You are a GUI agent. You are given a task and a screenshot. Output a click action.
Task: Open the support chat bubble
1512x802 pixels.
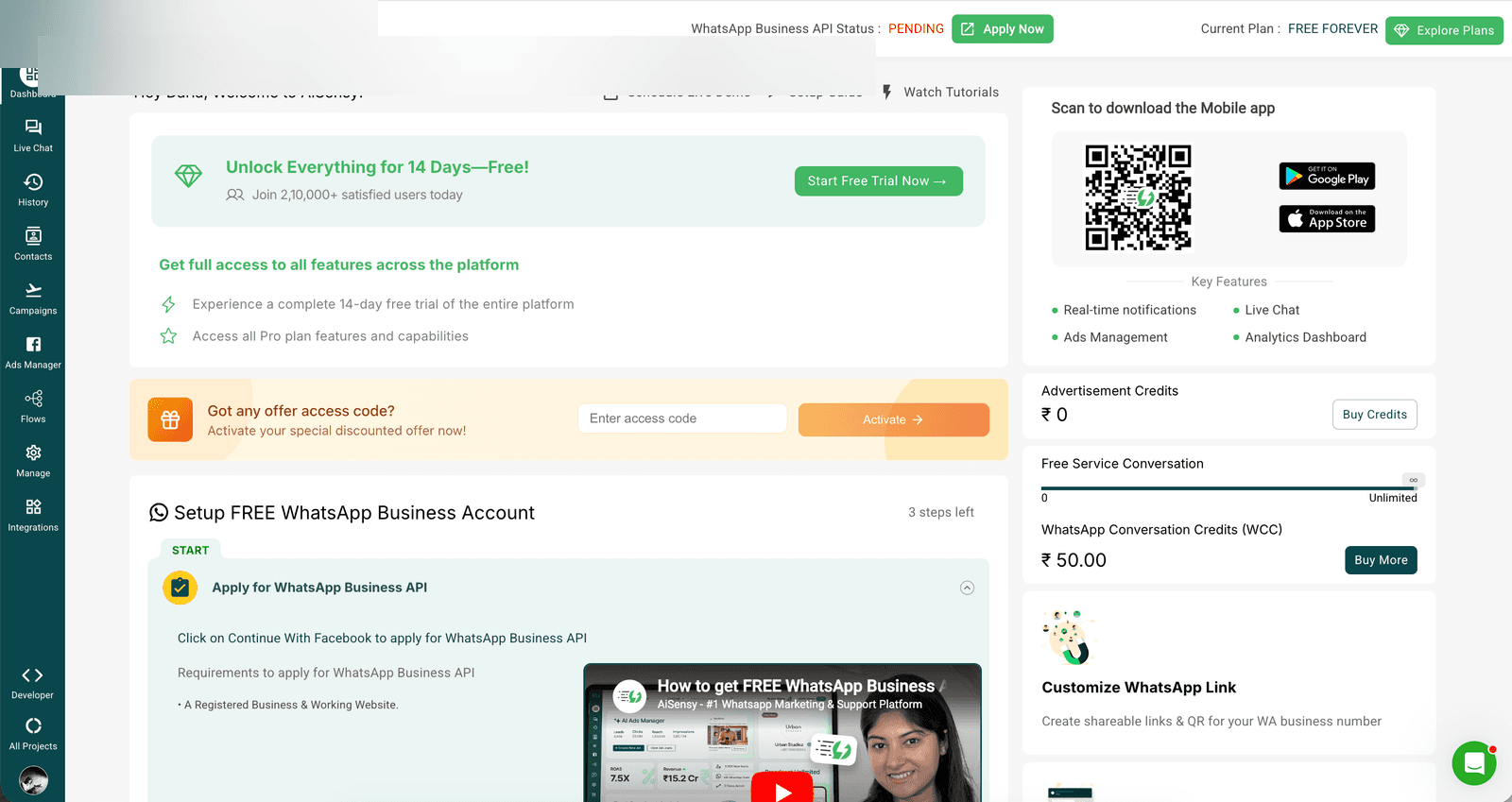1474,763
